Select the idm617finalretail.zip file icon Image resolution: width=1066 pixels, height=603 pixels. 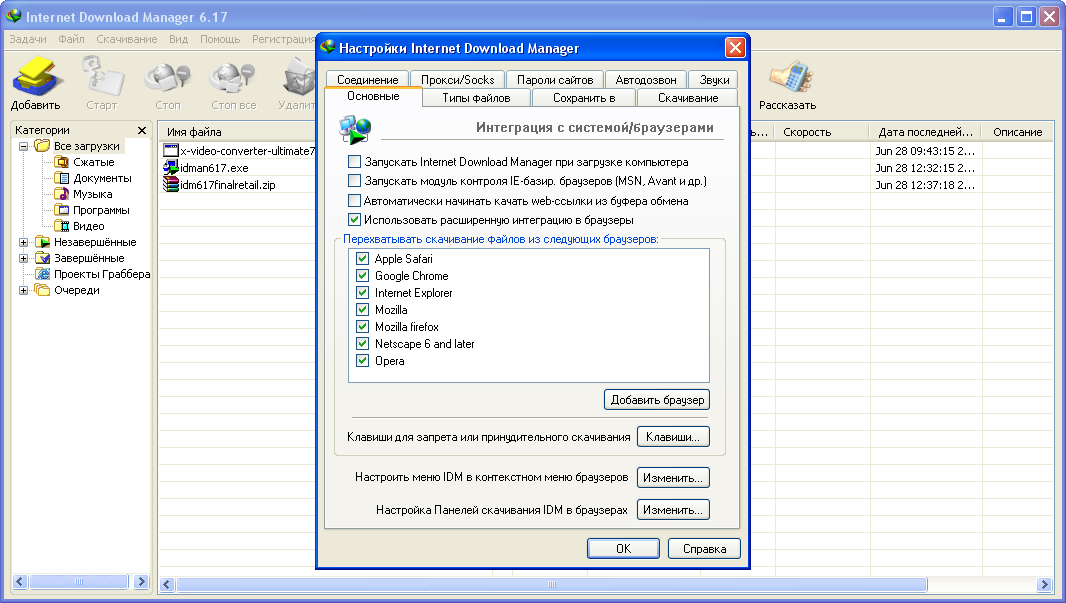171,184
